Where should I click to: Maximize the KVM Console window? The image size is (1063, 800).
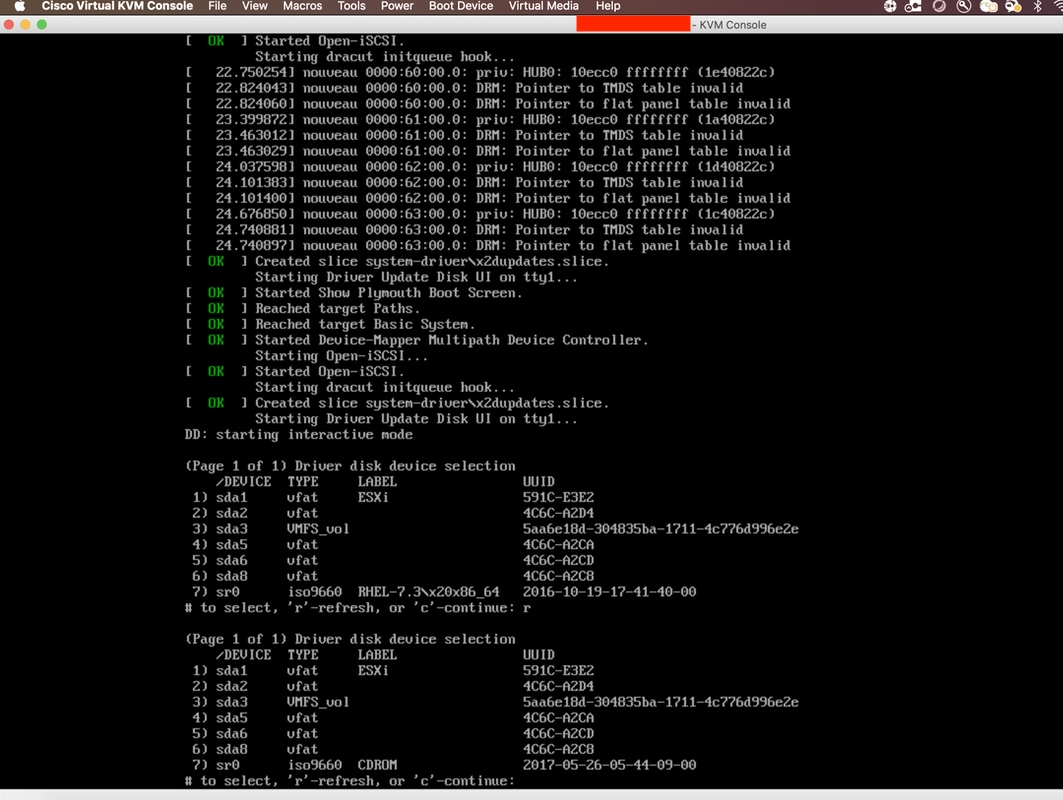[x=41, y=24]
